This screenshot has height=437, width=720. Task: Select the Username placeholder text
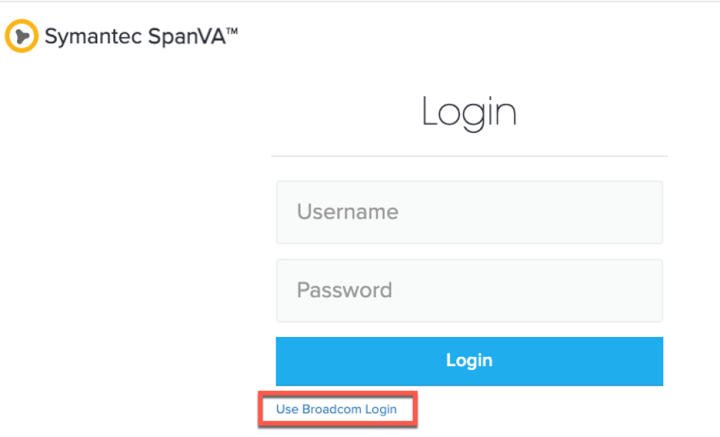coord(348,212)
